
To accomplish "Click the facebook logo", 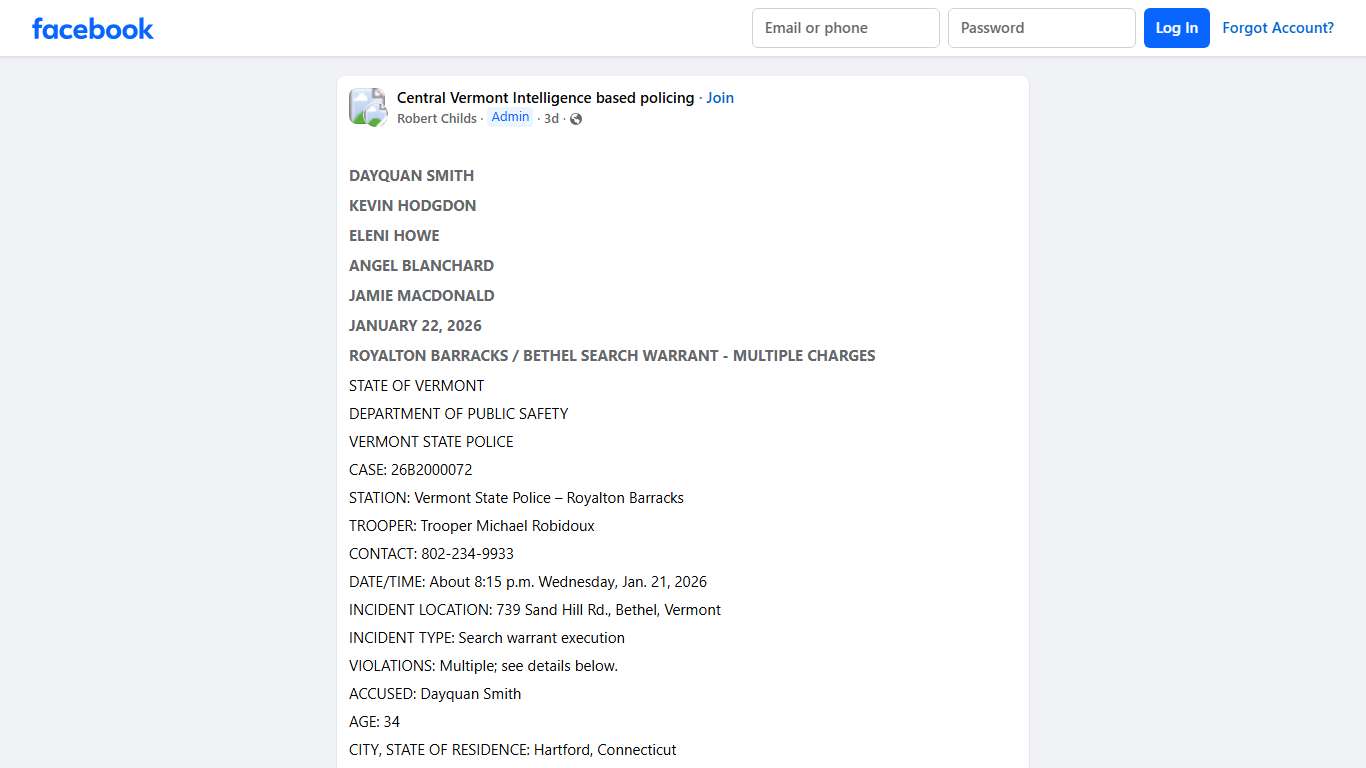I will coord(92,28).
